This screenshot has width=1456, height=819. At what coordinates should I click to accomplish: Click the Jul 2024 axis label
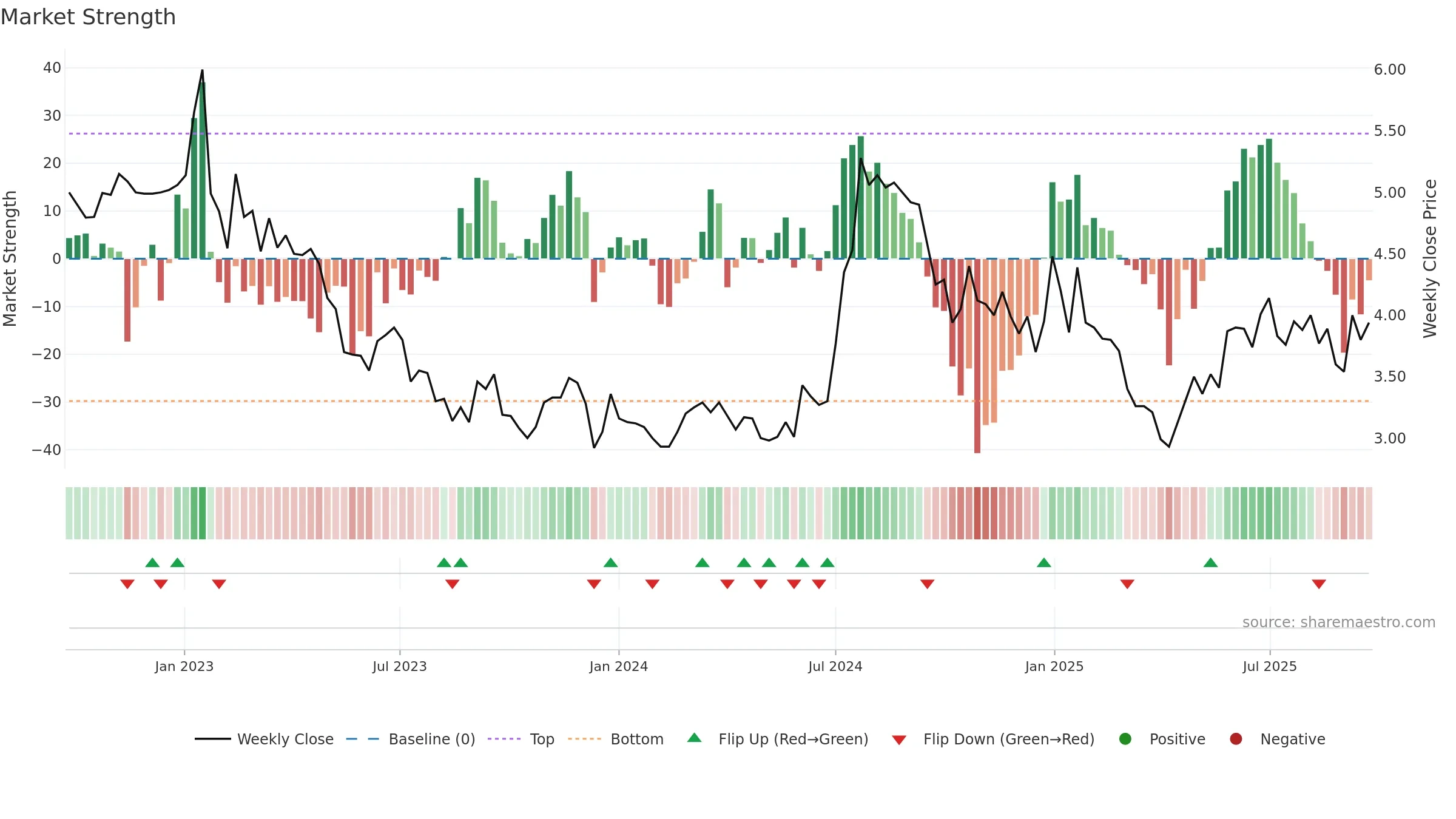[835, 666]
